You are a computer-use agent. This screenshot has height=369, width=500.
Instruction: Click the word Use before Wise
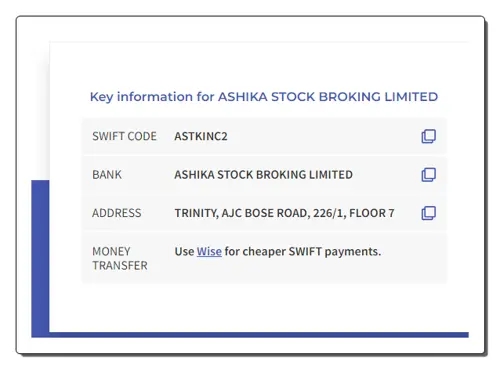coord(184,251)
